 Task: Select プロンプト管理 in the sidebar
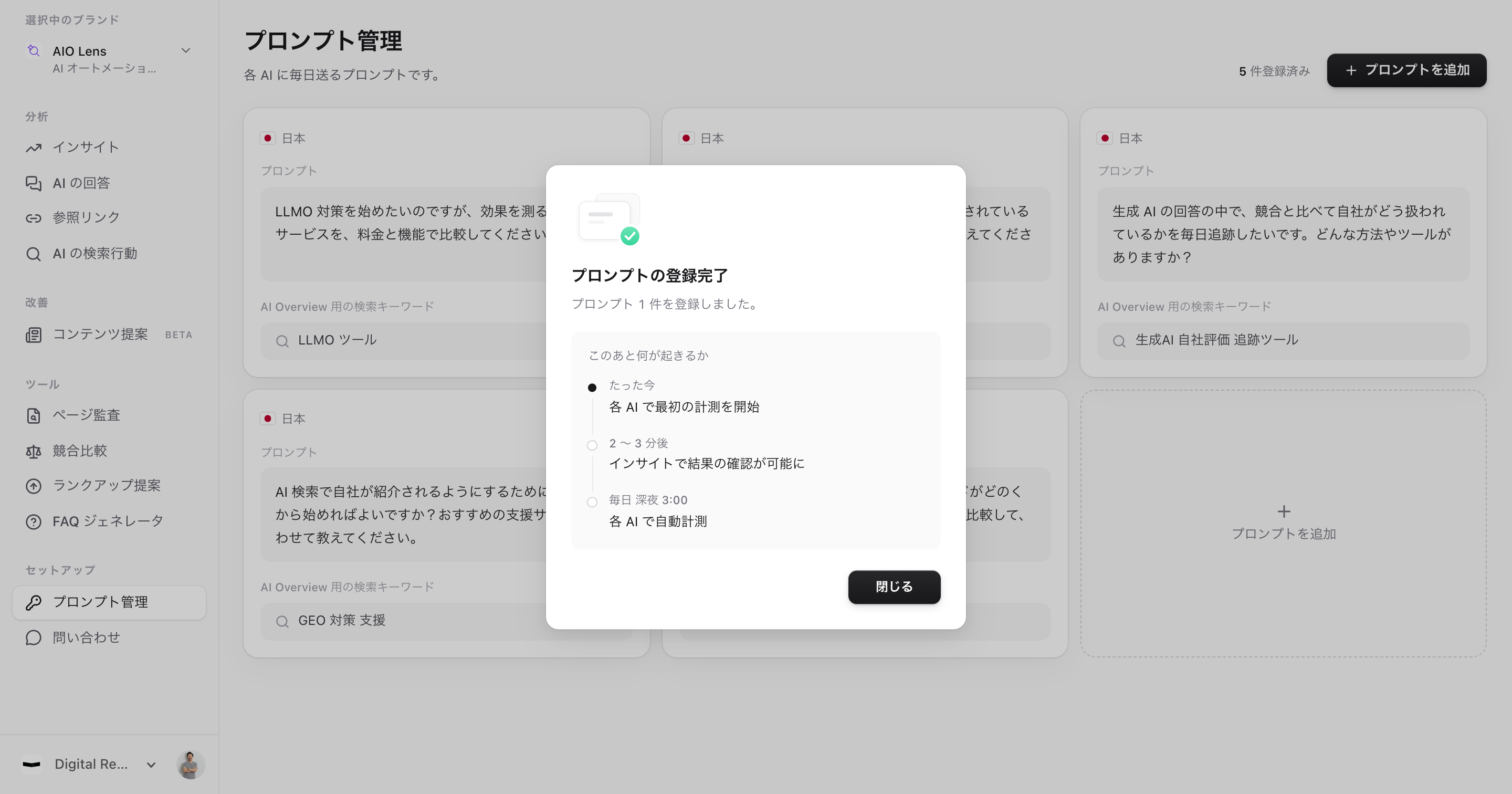(109, 602)
